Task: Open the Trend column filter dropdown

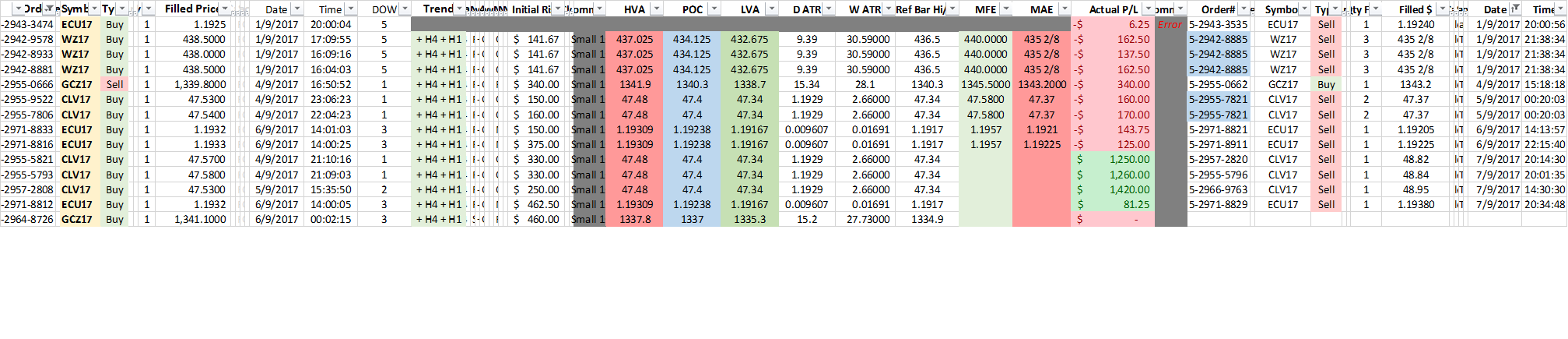Action: 459,9
